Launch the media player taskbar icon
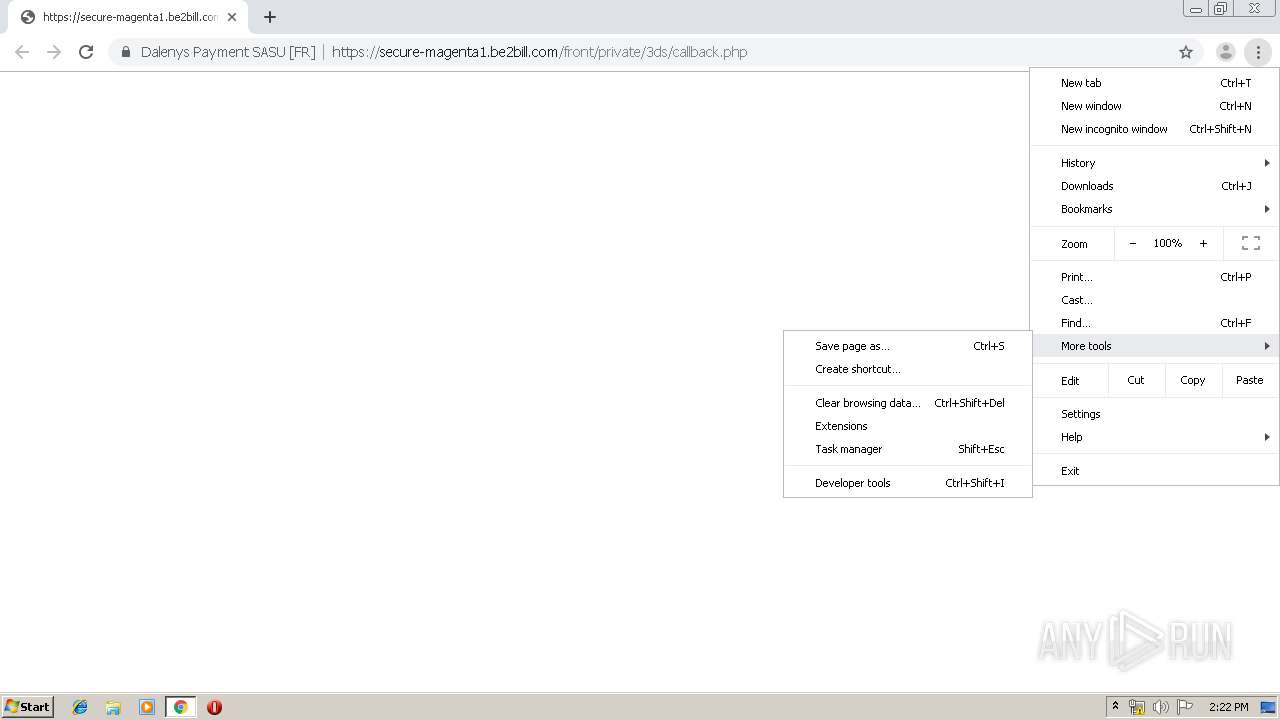 [x=147, y=707]
